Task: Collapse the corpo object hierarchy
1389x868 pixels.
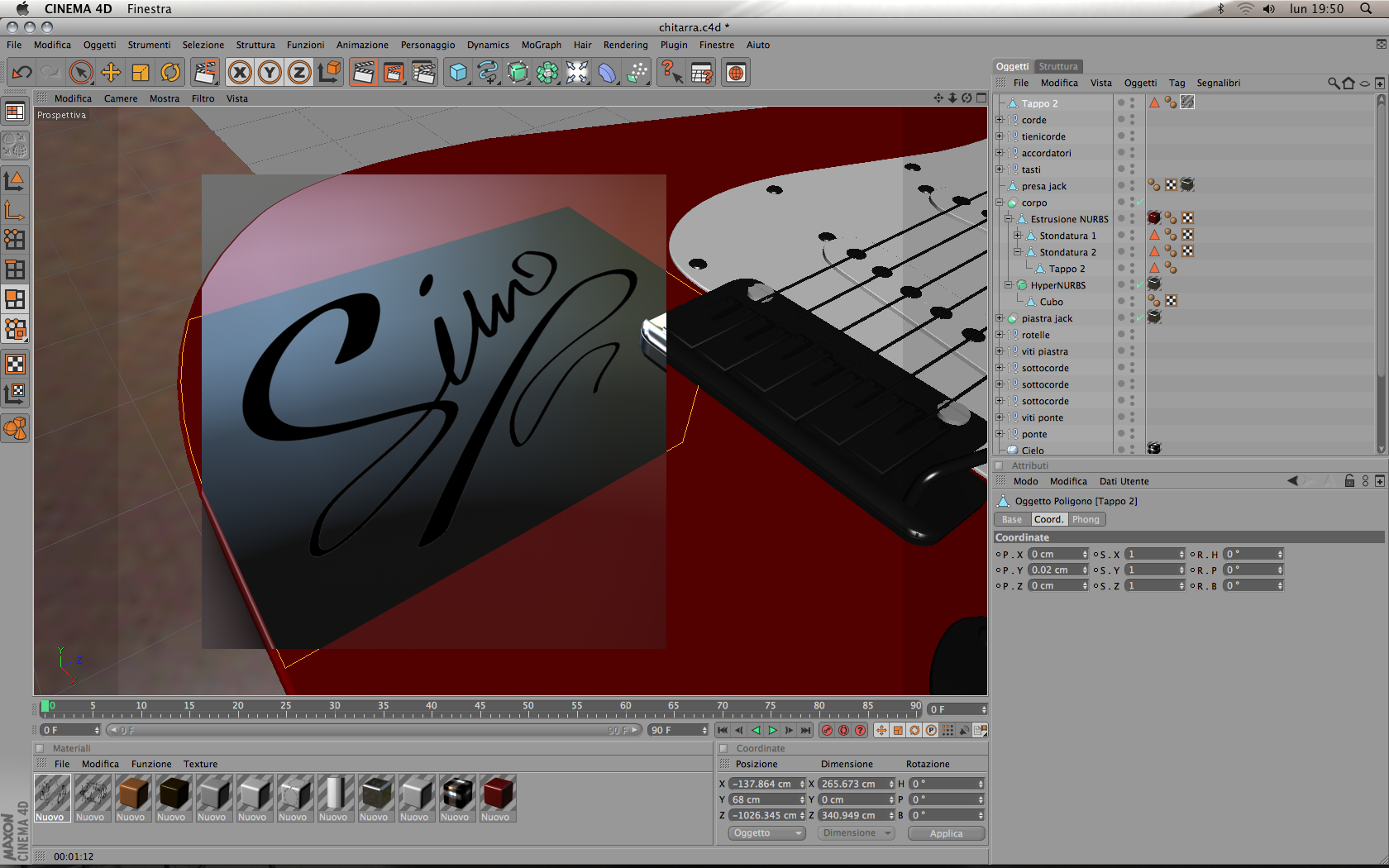Action: pos(999,203)
